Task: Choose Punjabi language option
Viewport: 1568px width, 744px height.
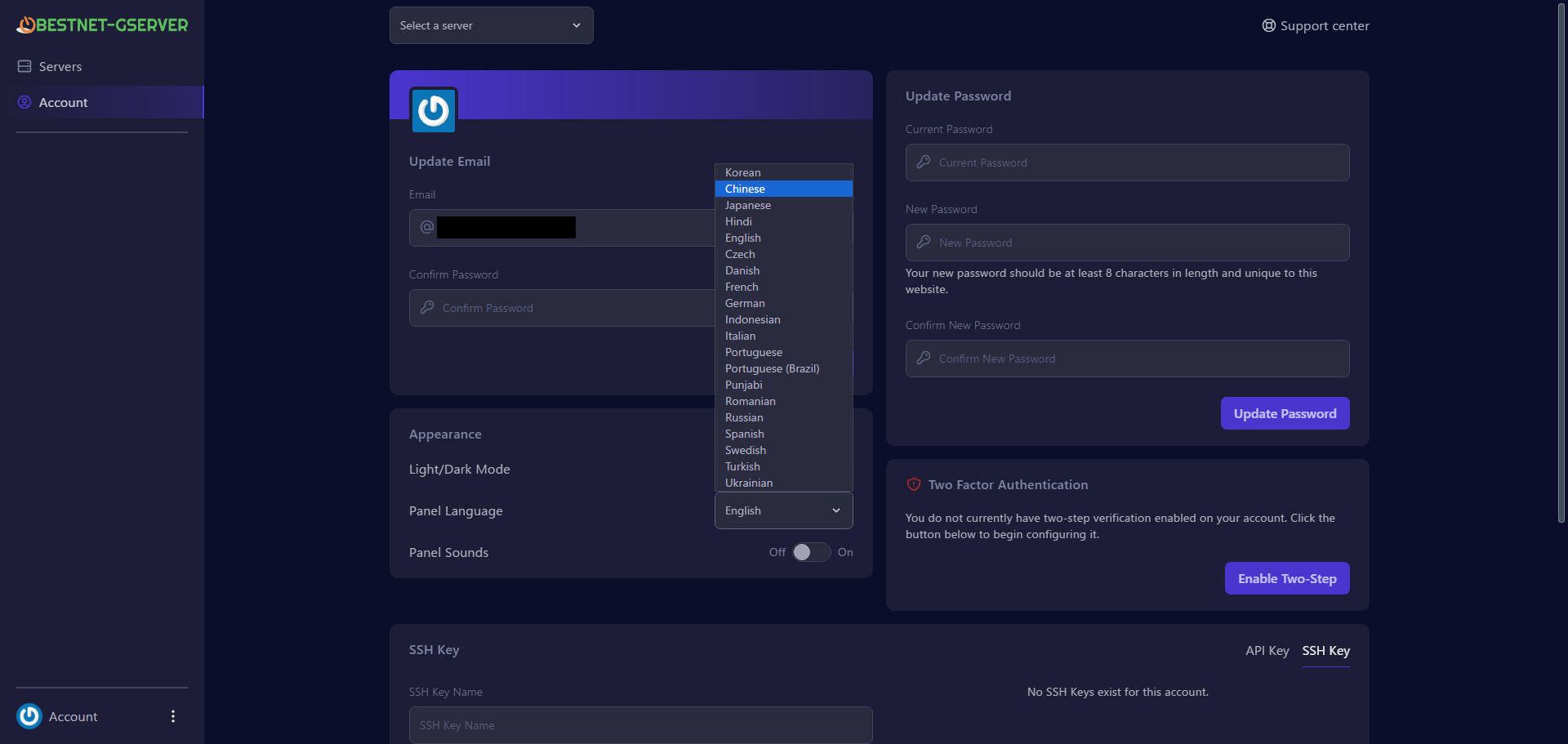Action: [x=784, y=385]
